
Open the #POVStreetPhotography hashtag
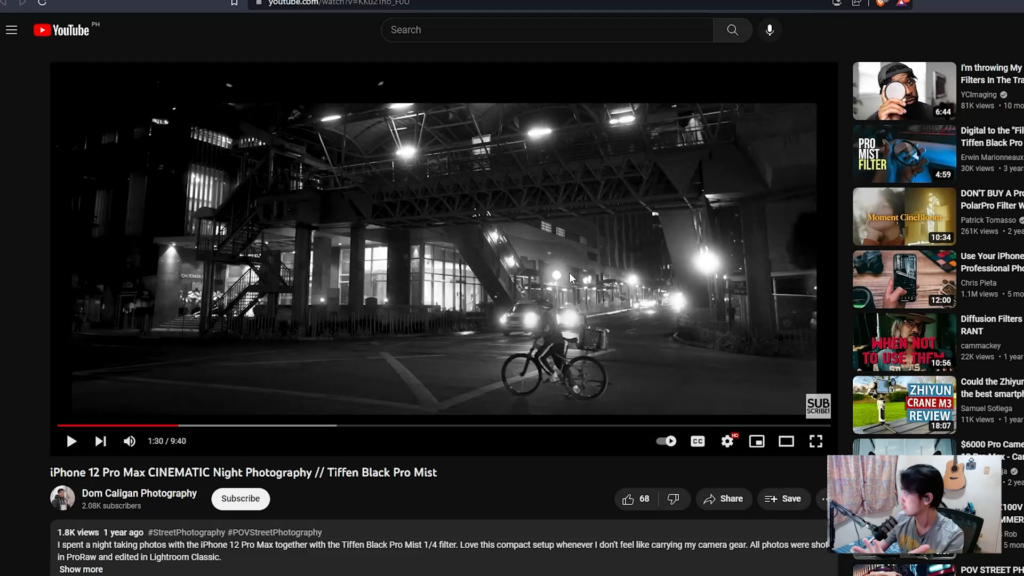tap(275, 532)
